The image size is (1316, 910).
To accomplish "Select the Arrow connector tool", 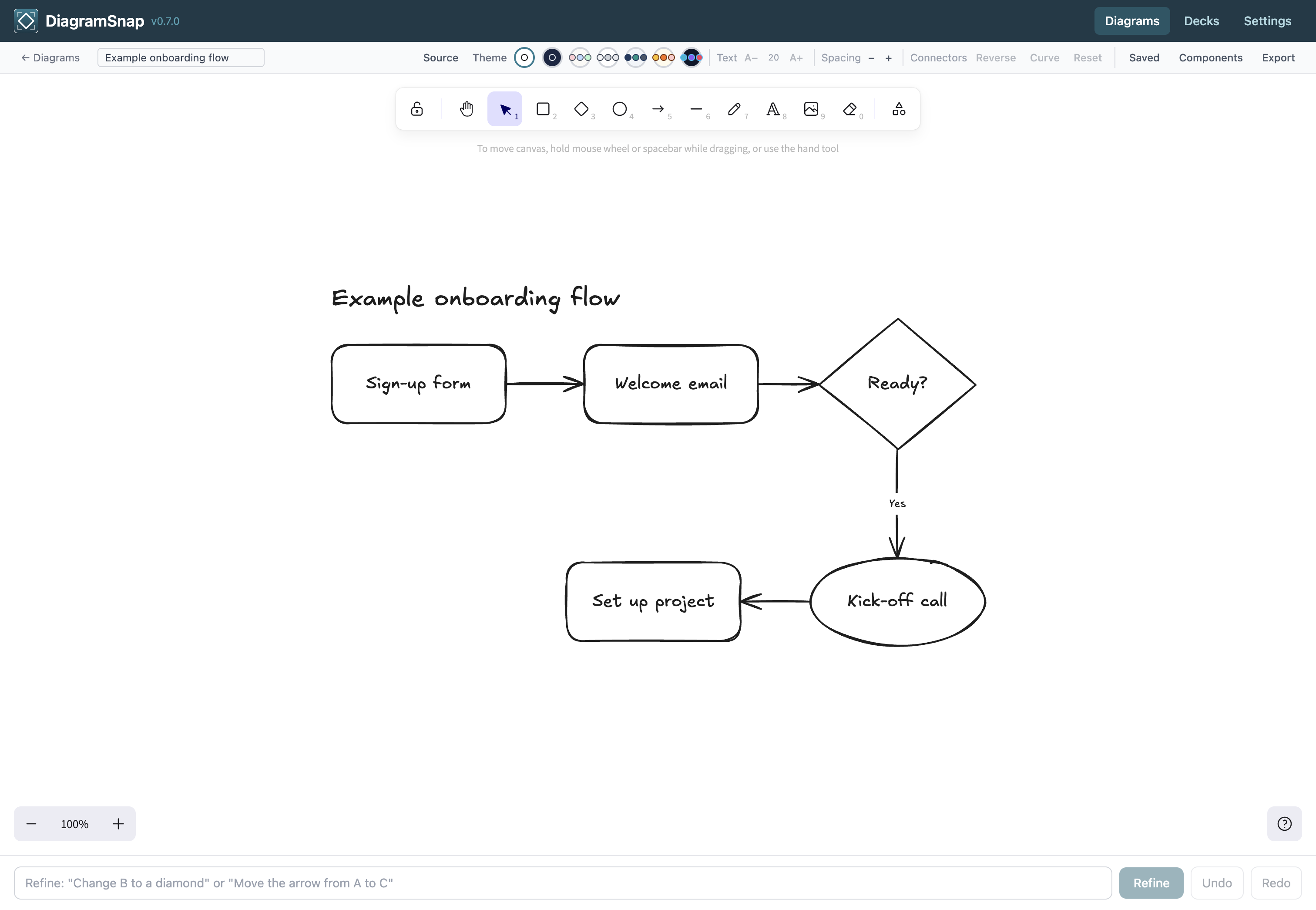I will 658,109.
